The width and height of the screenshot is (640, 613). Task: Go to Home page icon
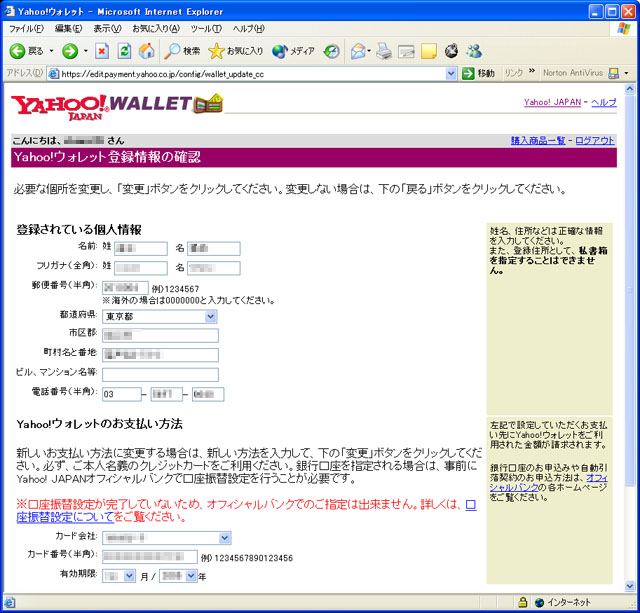coord(147,51)
